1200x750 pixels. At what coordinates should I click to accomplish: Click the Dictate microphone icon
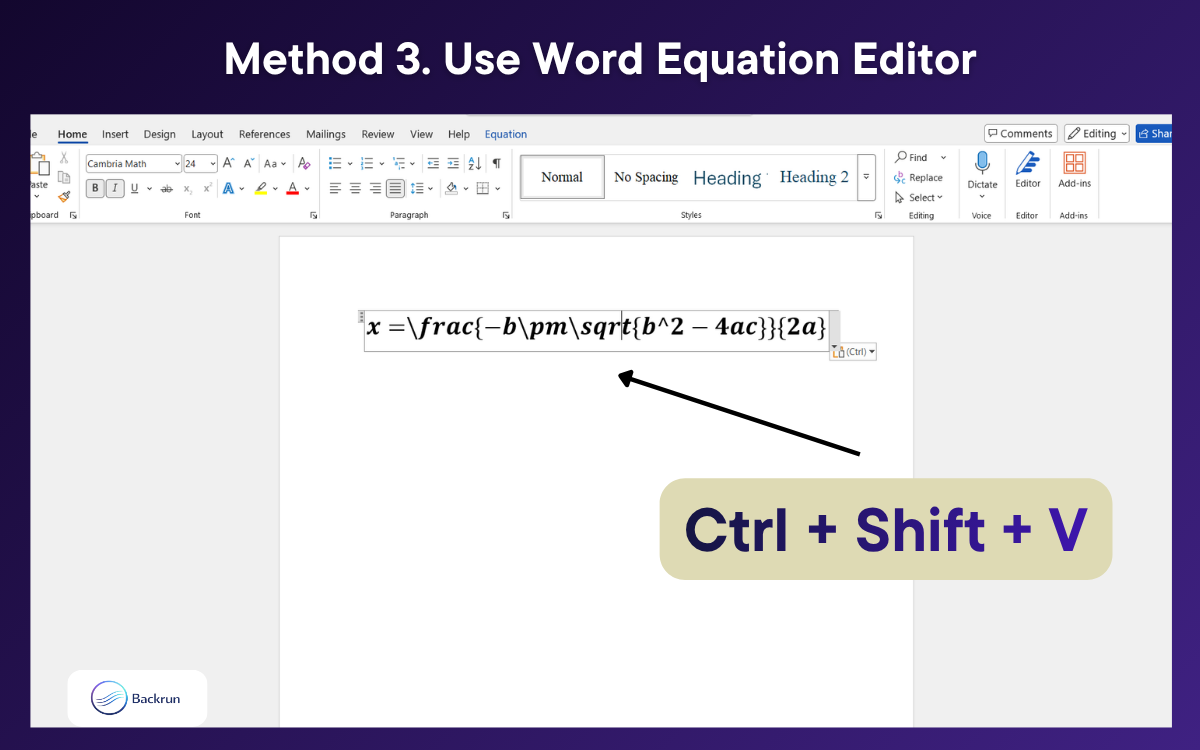(982, 164)
